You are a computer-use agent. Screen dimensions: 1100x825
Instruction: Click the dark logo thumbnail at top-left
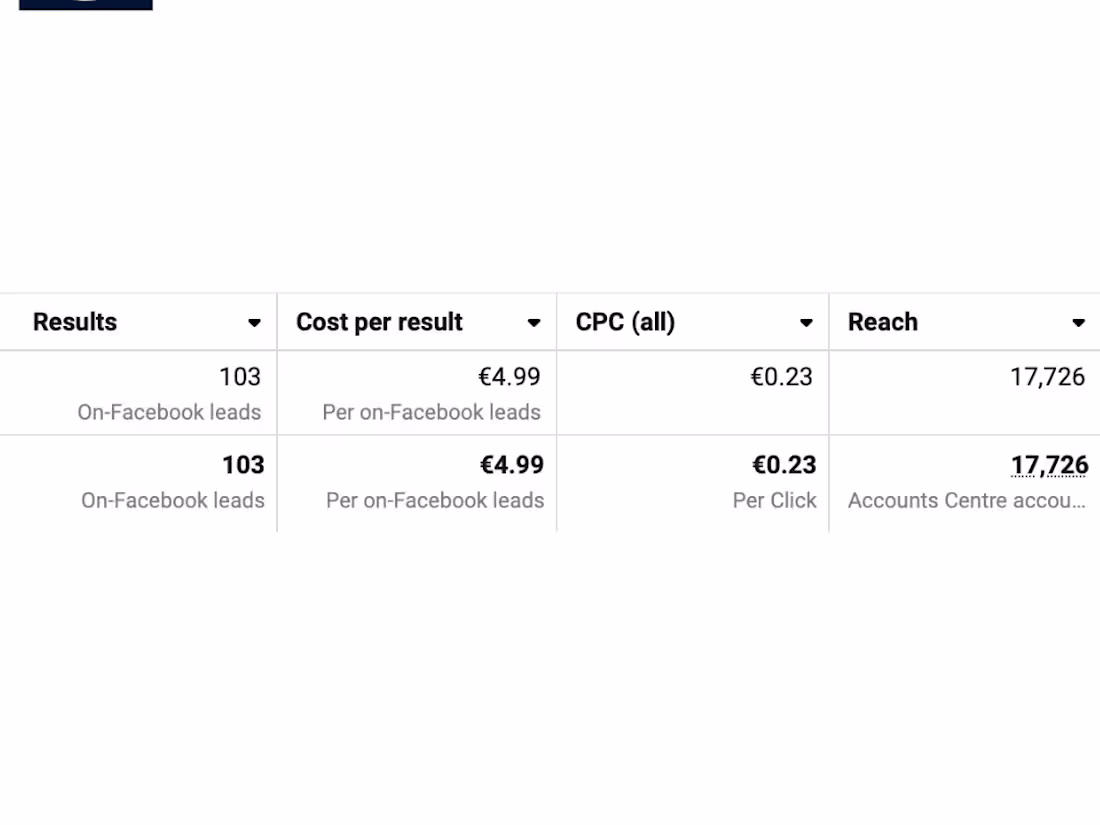click(x=86, y=5)
